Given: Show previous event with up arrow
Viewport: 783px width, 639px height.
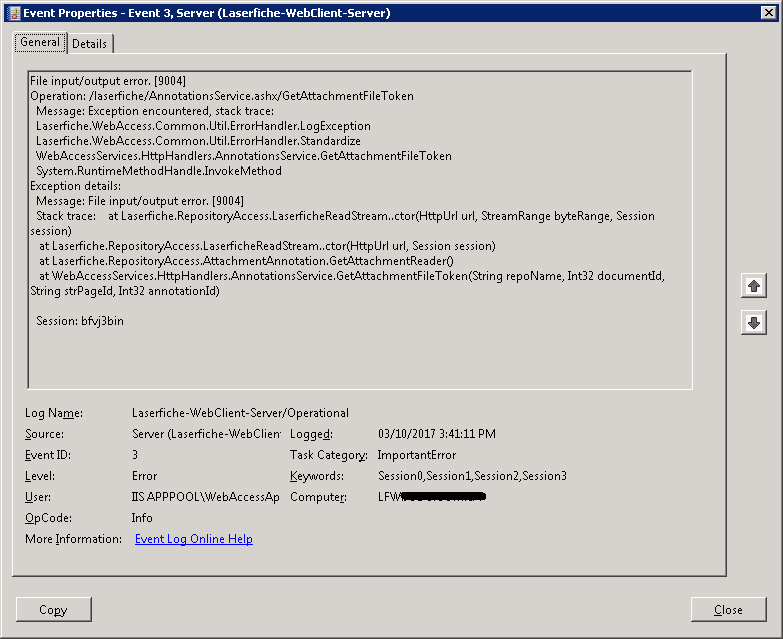Looking at the screenshot, I should pyautogui.click(x=754, y=286).
